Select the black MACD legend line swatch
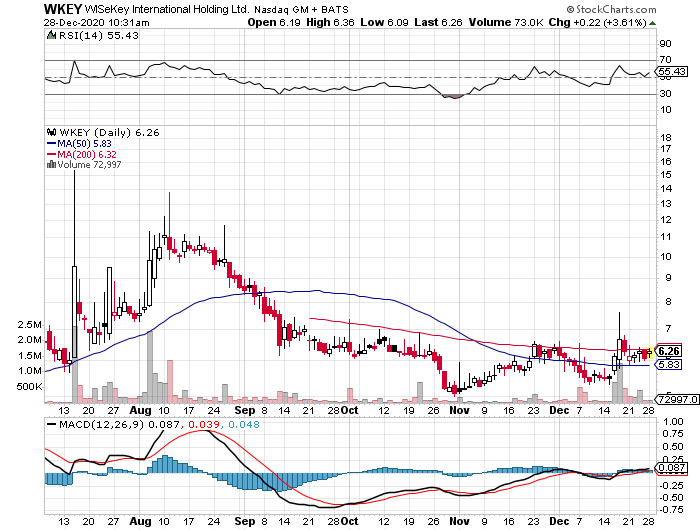Screen dimensions: 700x530 coord(52,425)
